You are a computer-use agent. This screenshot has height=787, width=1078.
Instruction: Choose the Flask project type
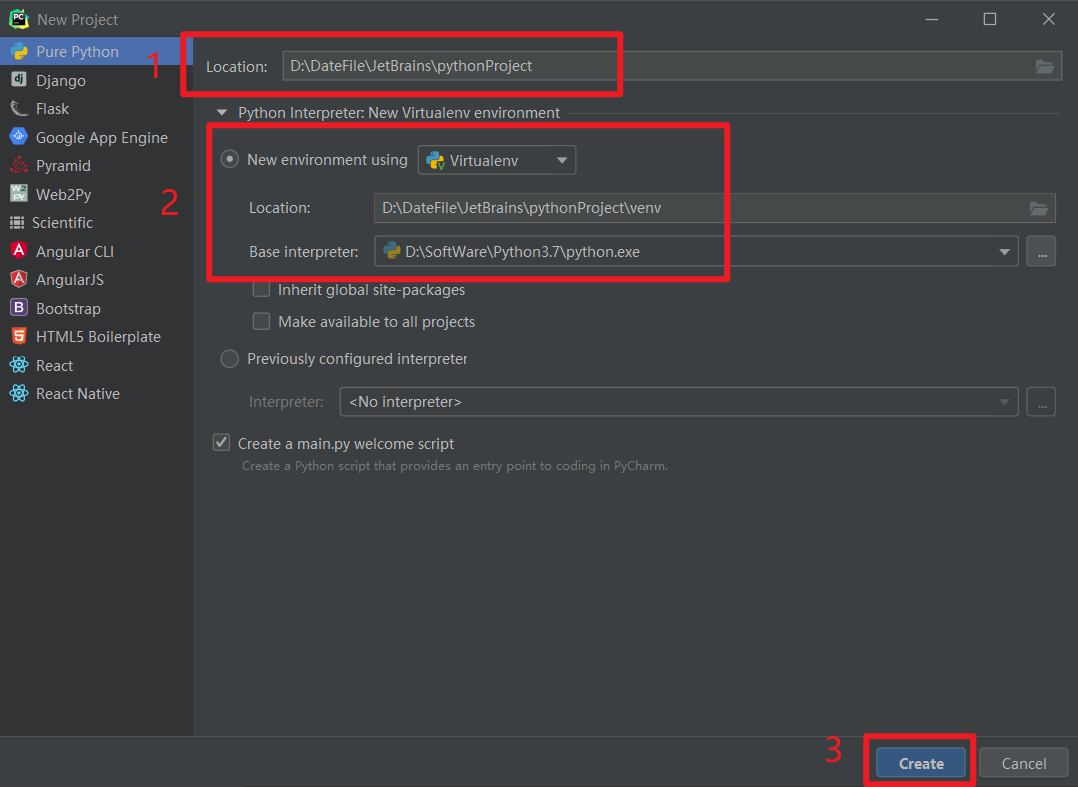[x=96, y=109]
